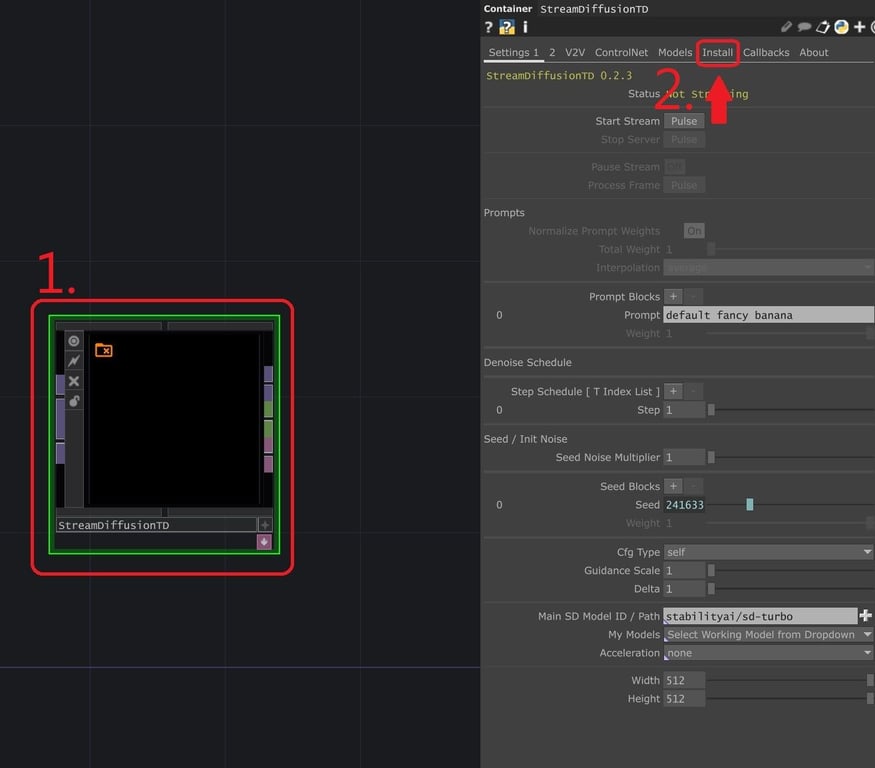
Task: Add a new Seed Block
Action: point(673,486)
